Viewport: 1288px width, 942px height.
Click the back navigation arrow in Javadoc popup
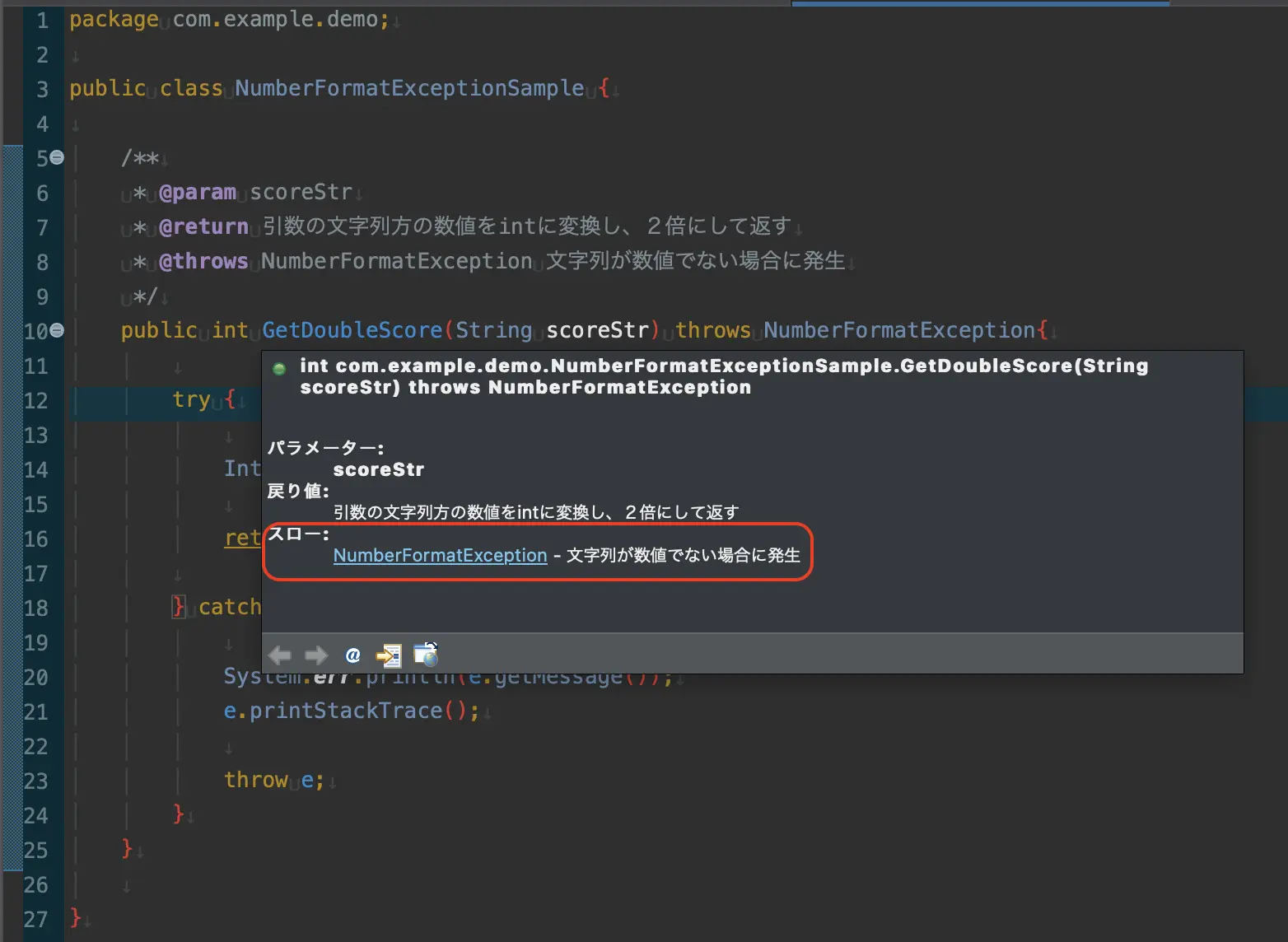[x=280, y=655]
